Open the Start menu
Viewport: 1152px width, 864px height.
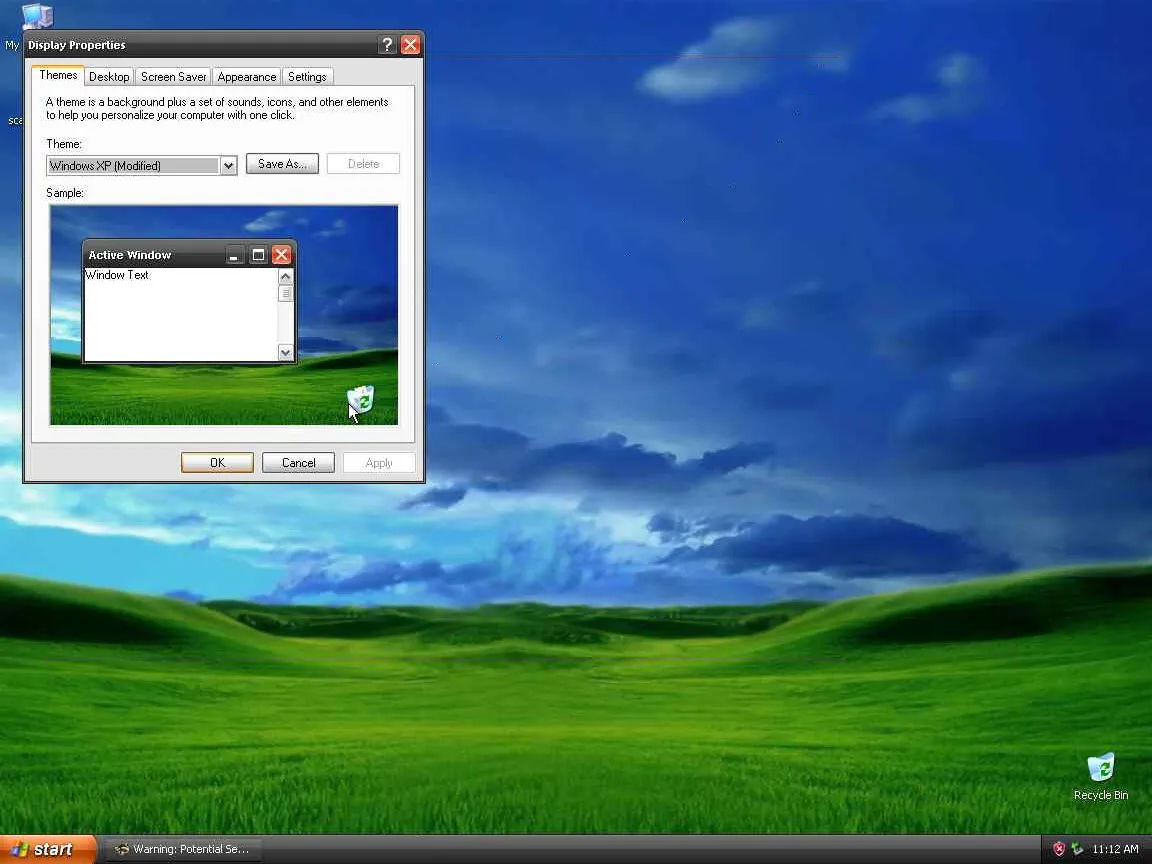pos(47,849)
